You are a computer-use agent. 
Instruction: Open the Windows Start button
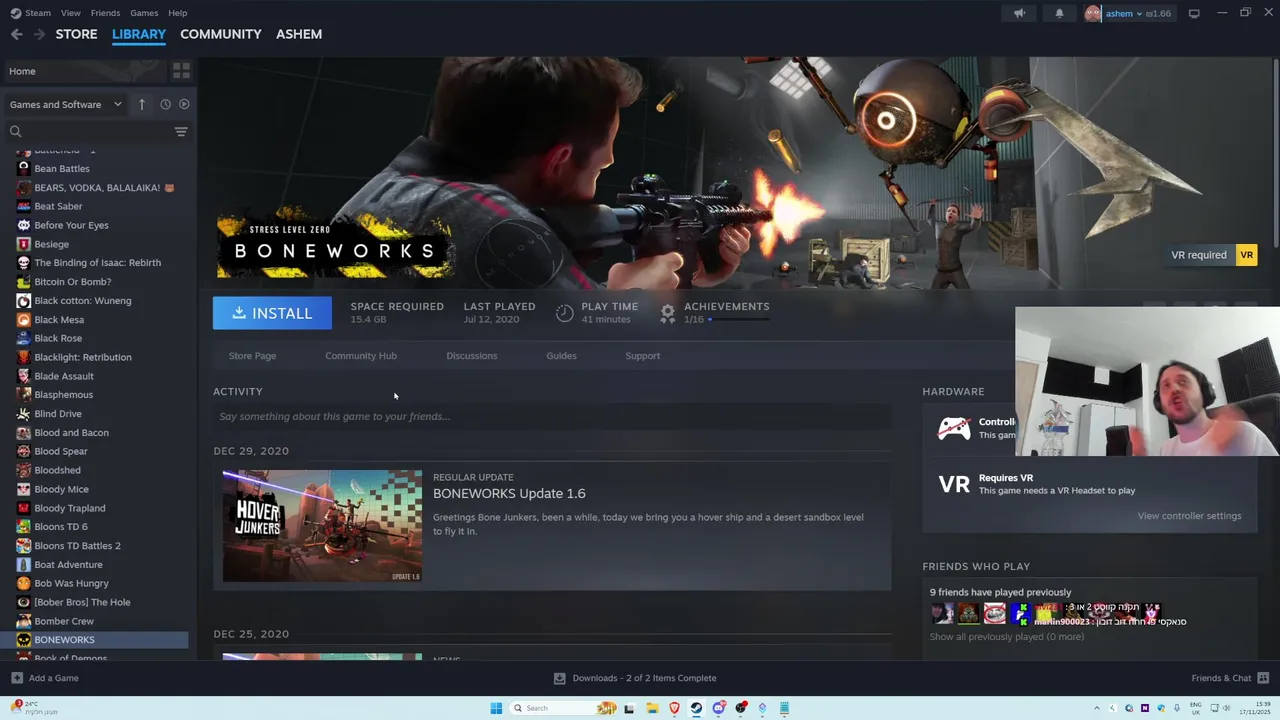pyautogui.click(x=496, y=708)
